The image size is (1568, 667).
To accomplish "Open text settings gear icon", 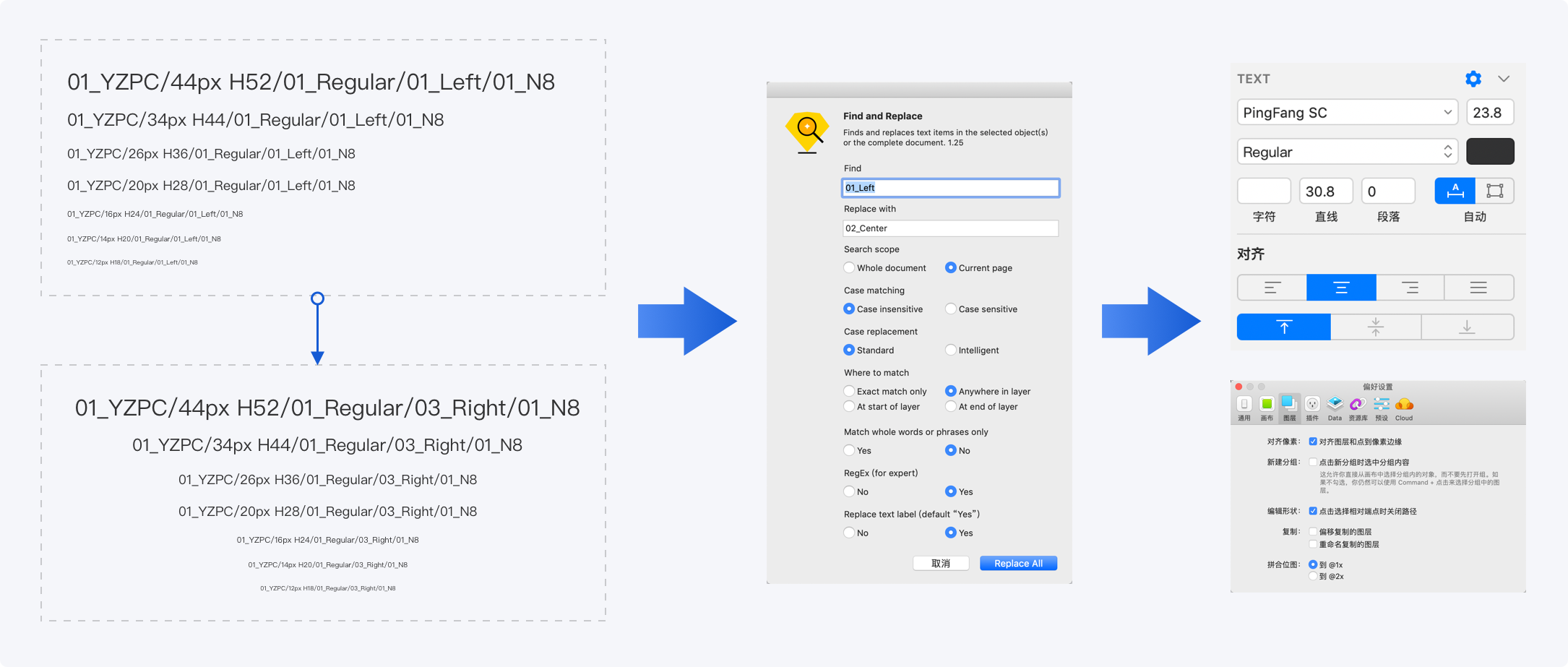I will [x=1473, y=79].
